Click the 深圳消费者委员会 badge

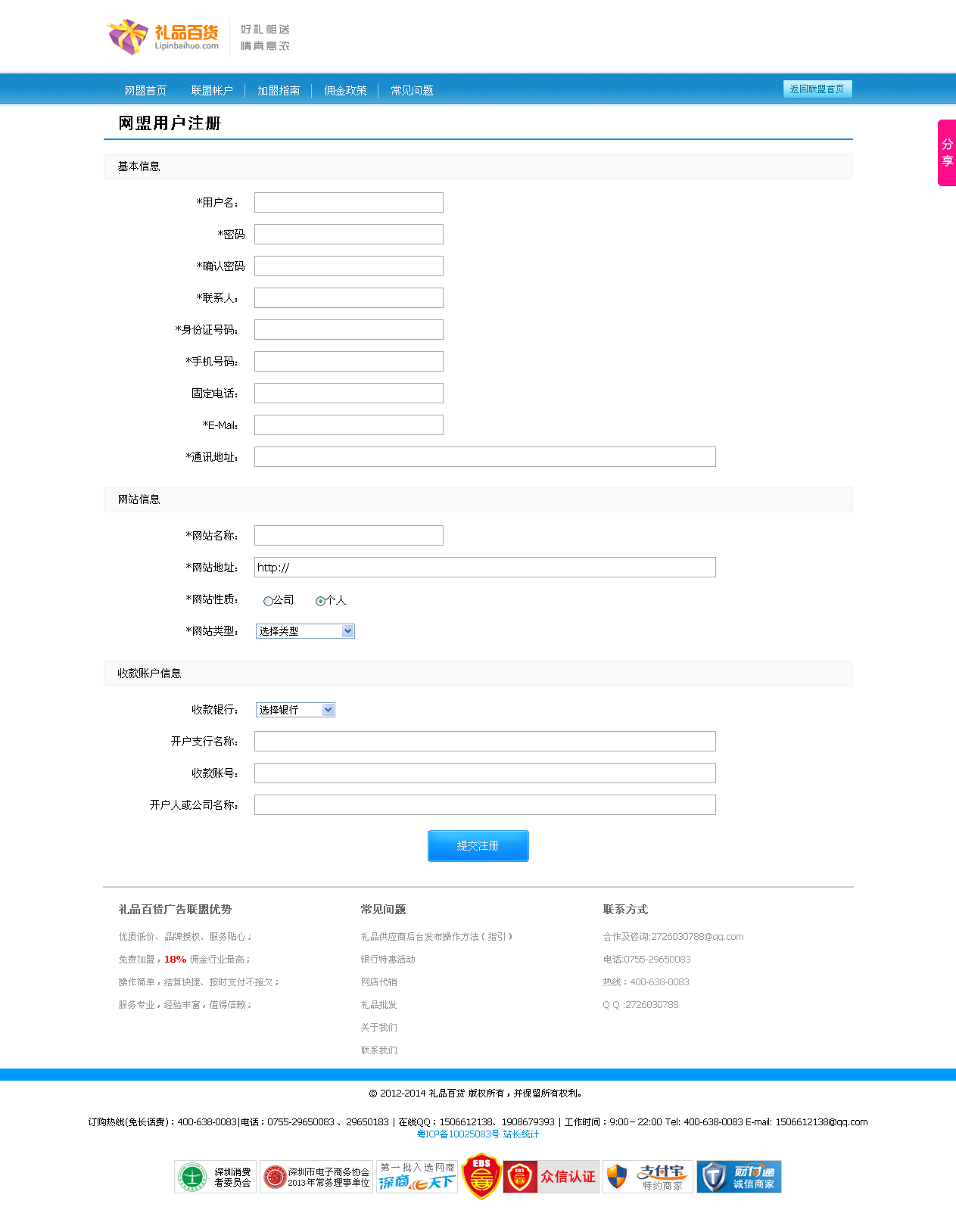point(216,1177)
